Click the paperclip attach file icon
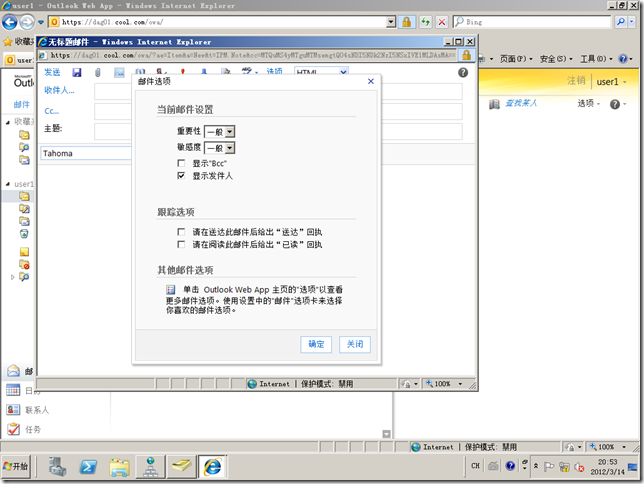 (98, 72)
